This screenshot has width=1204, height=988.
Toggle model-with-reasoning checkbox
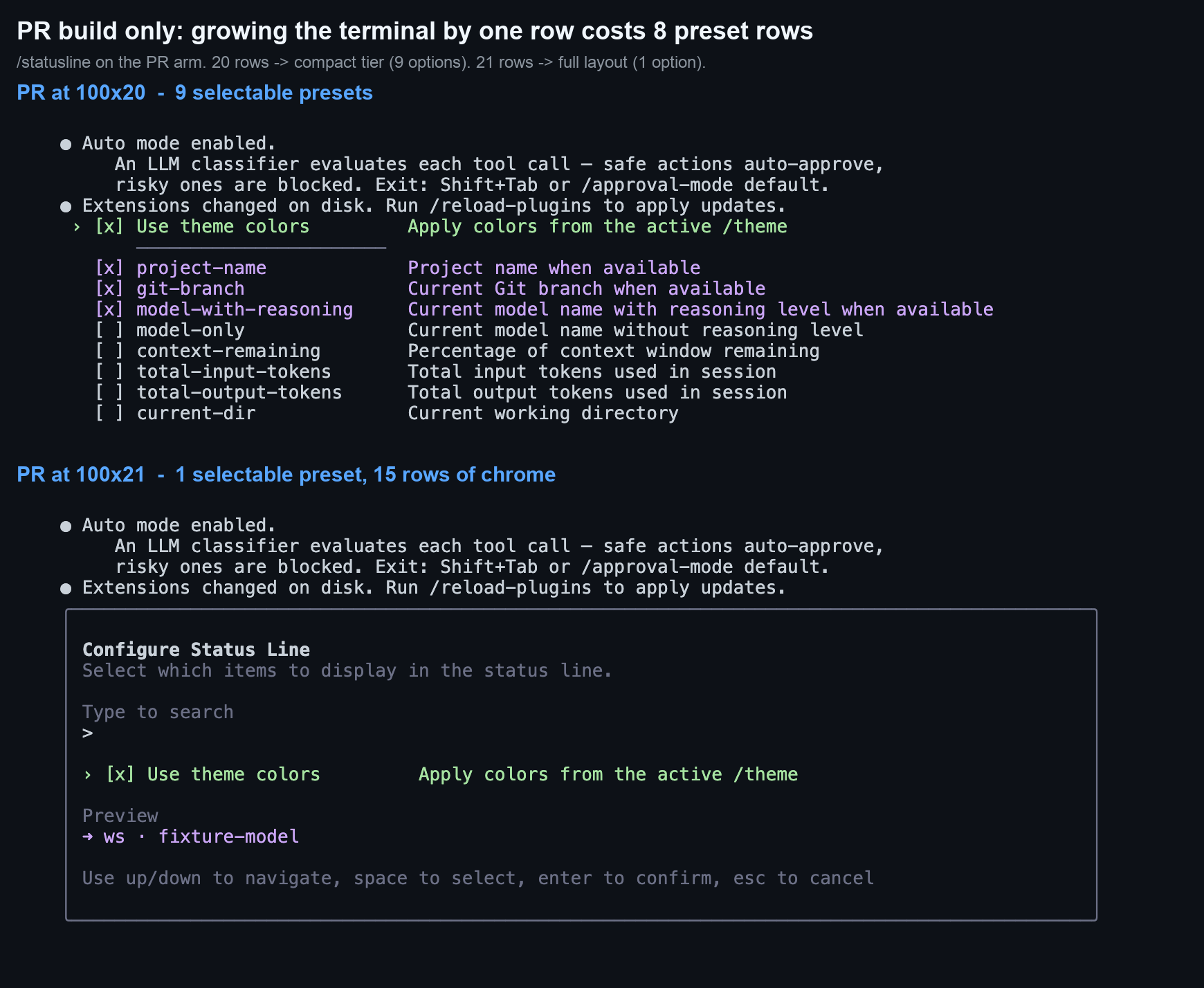point(109,309)
